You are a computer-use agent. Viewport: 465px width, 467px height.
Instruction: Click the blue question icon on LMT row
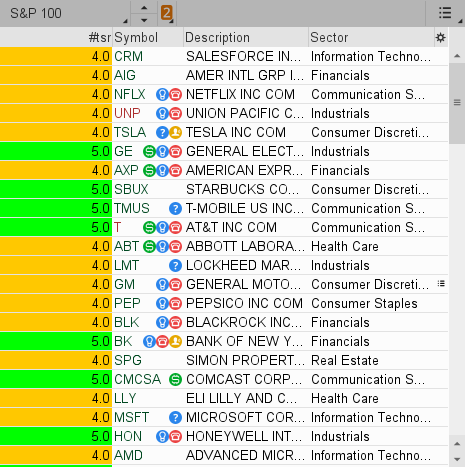click(x=175, y=266)
